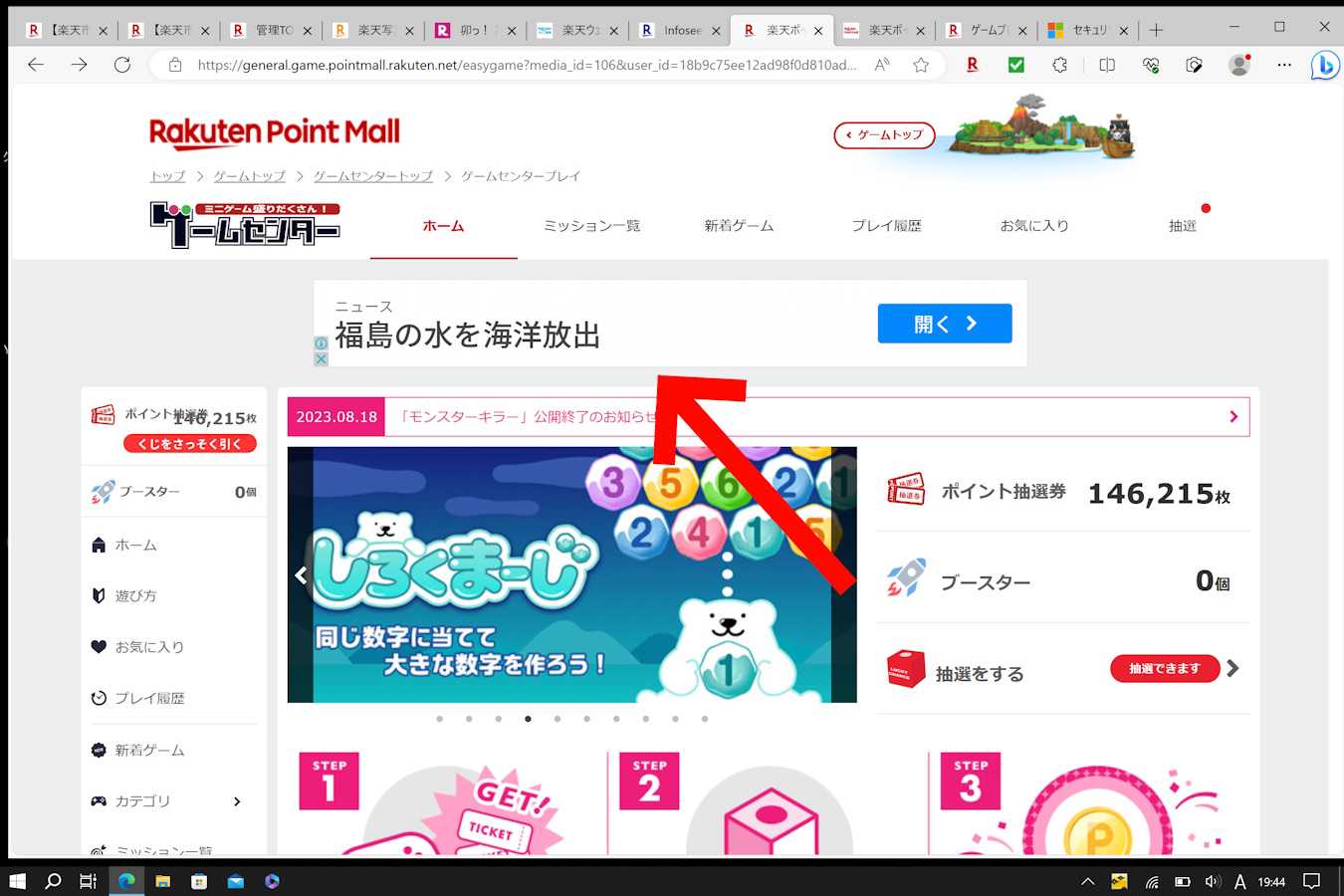Screen dimensions: 1344x896
Task: Open the read aloud tool in address bar
Action: (x=882, y=65)
